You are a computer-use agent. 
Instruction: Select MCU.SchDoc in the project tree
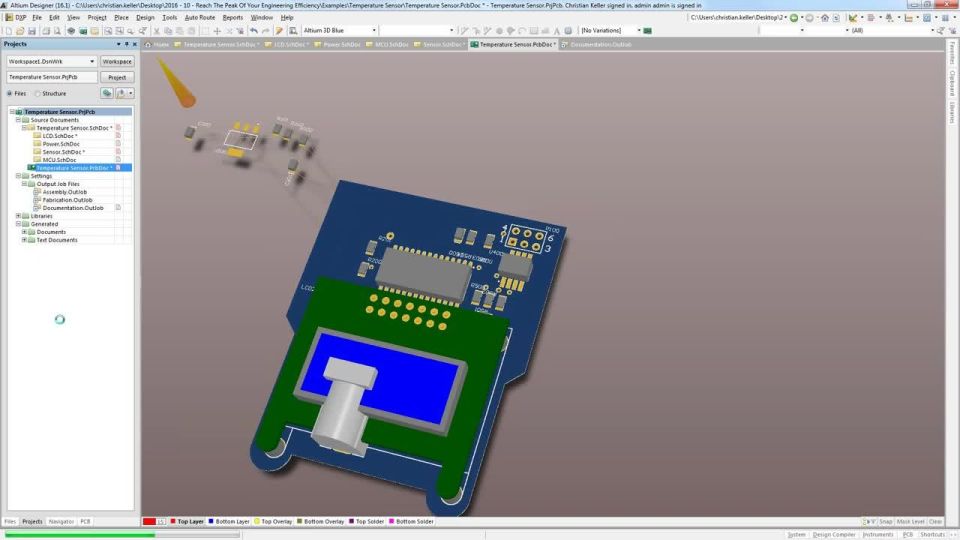[x=59, y=160]
